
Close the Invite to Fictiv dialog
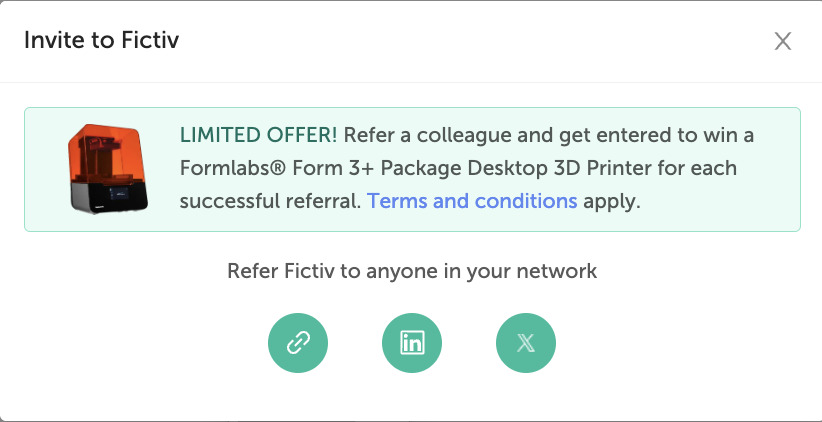(783, 41)
